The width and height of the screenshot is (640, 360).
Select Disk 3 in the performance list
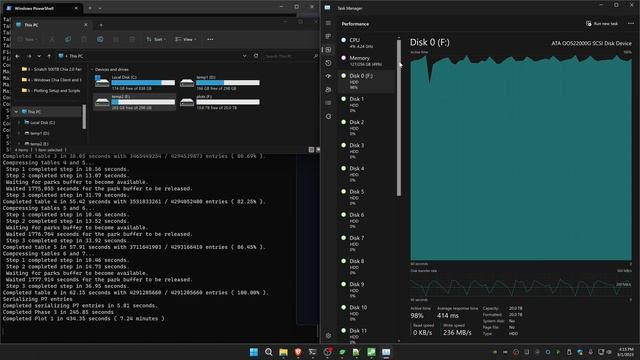367,151
